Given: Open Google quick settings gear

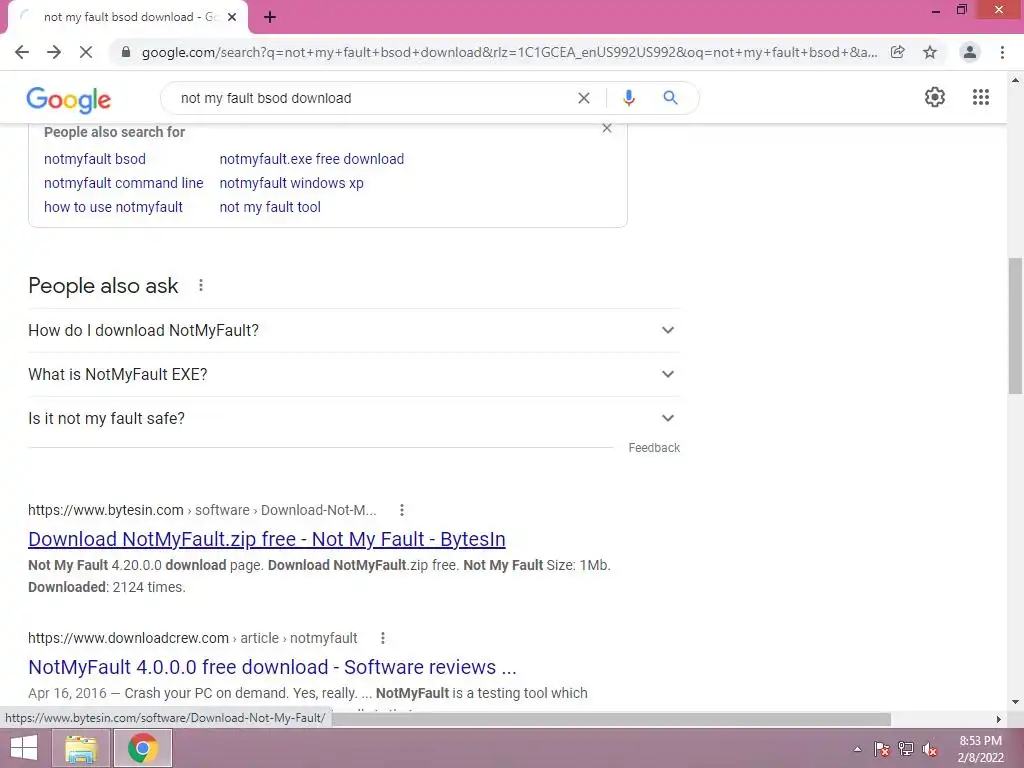Looking at the screenshot, I should click(x=935, y=97).
